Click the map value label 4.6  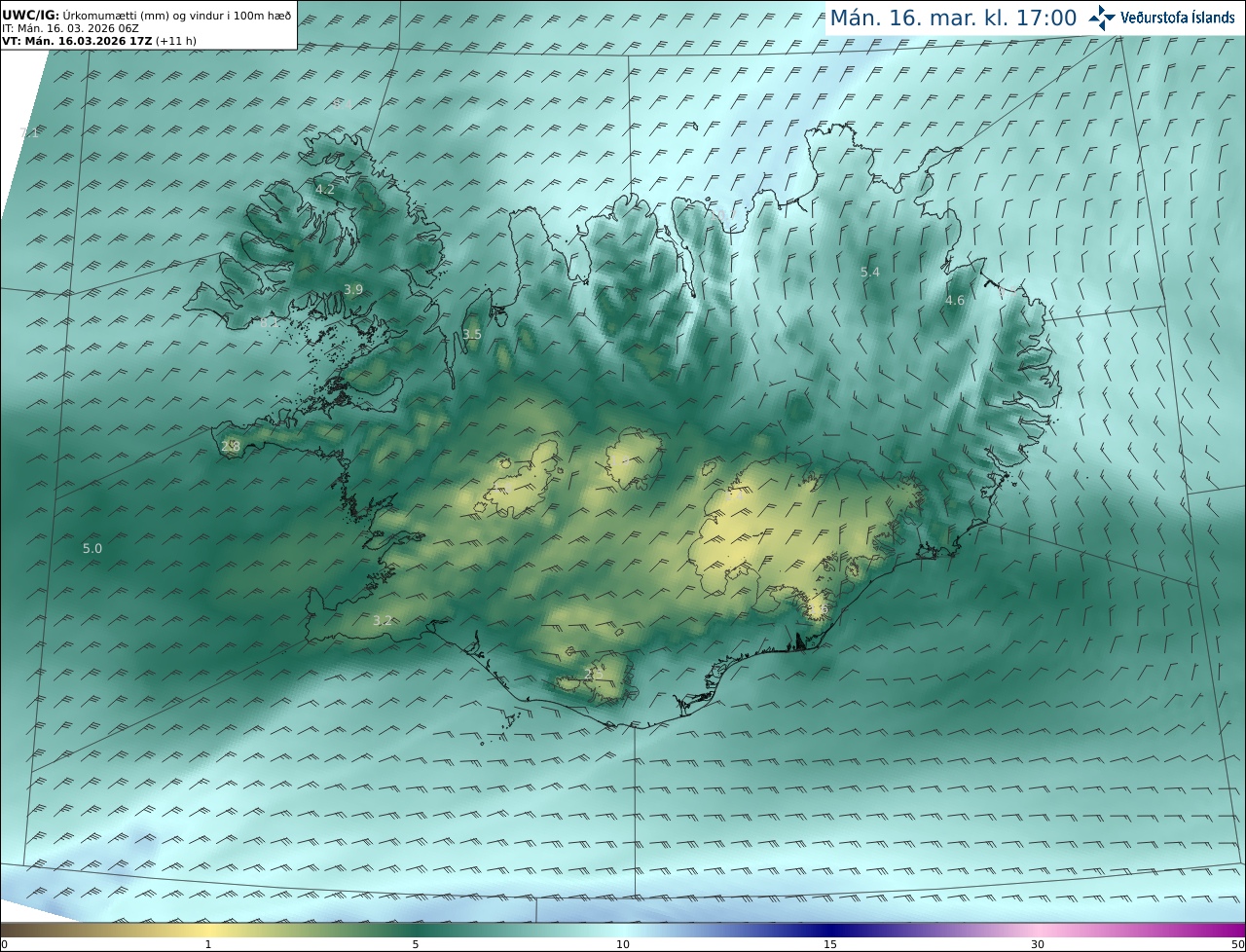(955, 301)
